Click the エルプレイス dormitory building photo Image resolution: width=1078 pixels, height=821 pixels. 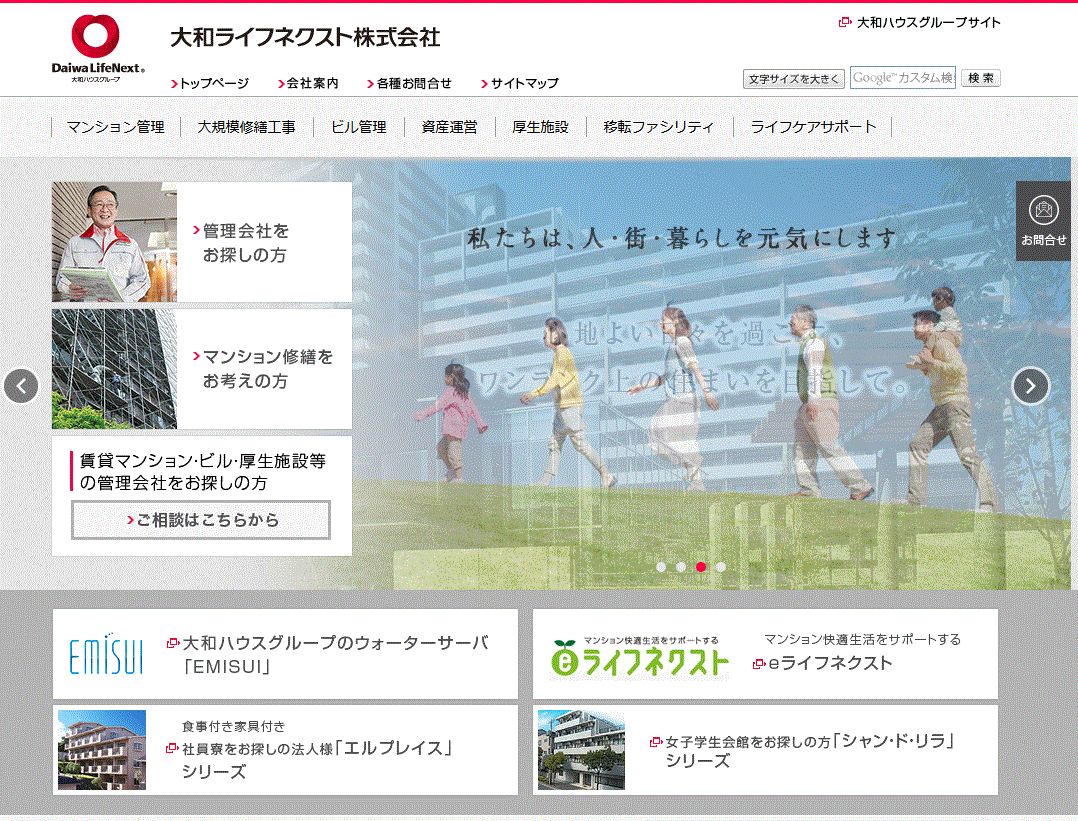[x=102, y=749]
